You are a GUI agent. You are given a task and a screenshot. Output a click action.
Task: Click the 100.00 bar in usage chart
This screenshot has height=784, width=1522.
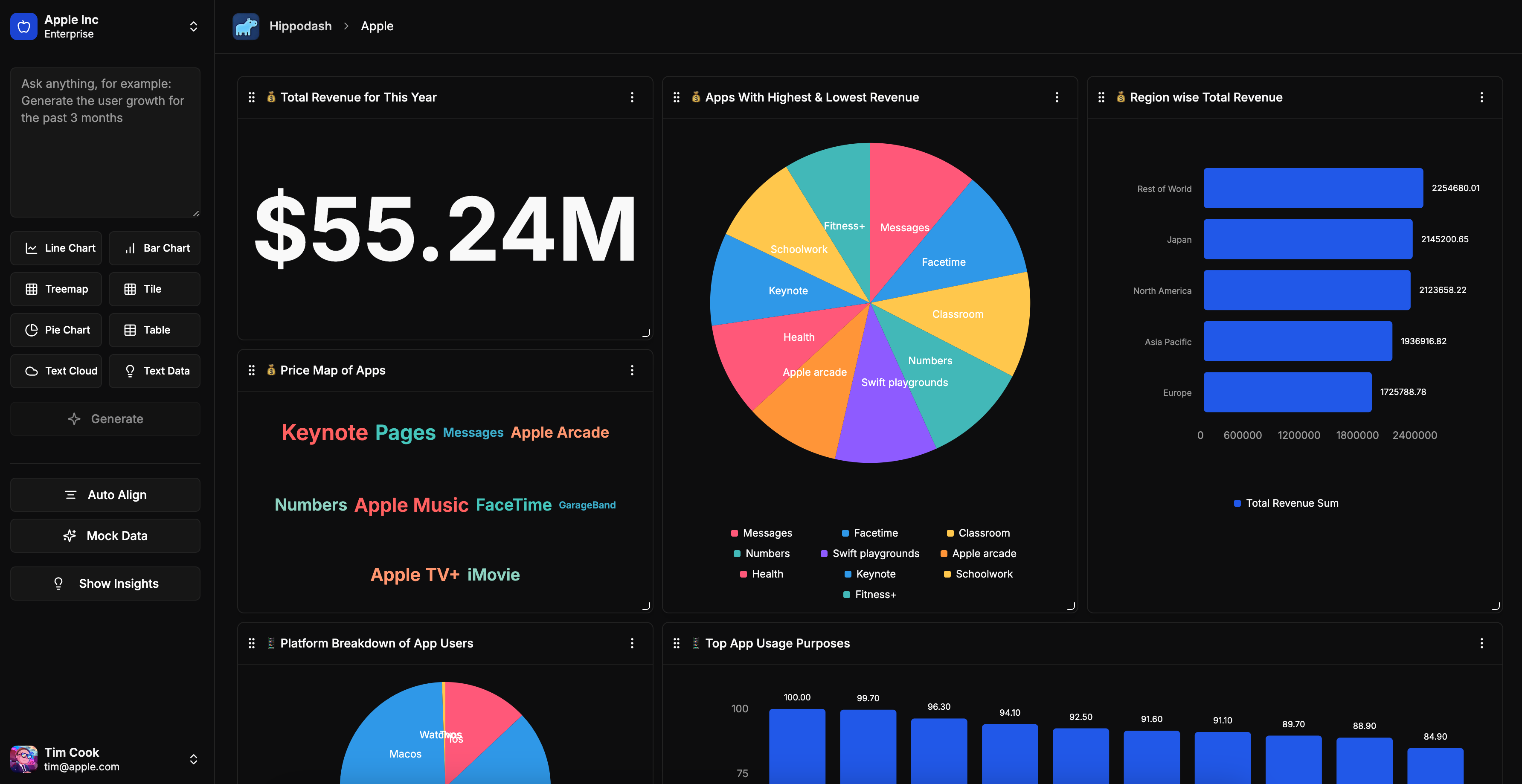pyautogui.click(x=797, y=746)
